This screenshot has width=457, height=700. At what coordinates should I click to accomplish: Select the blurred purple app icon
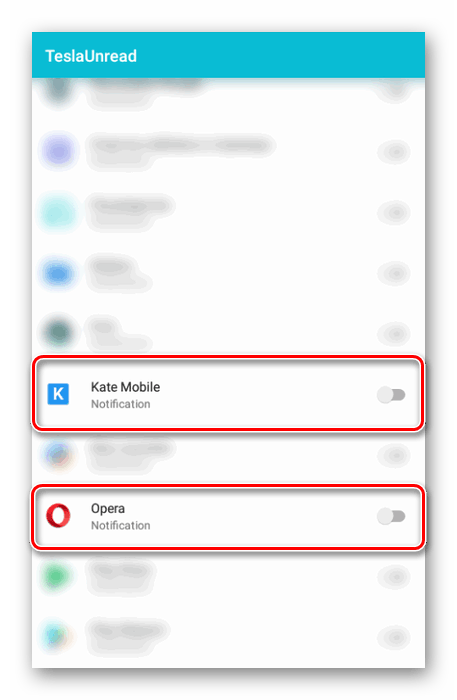(x=58, y=151)
